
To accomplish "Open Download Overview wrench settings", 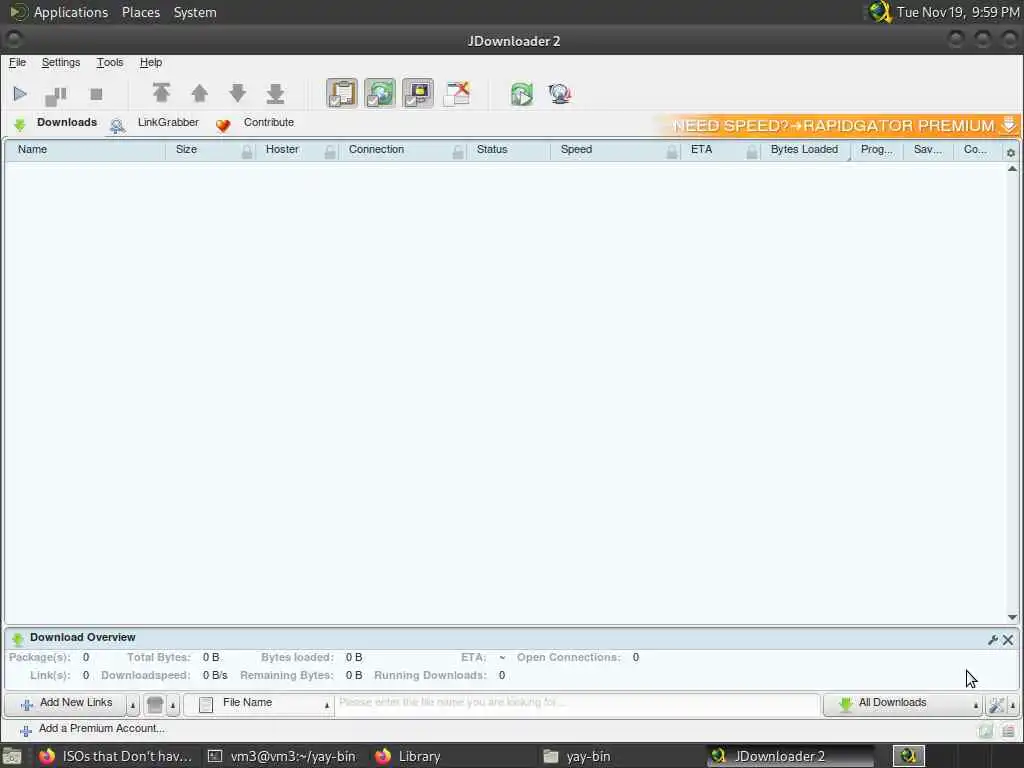I will point(993,640).
